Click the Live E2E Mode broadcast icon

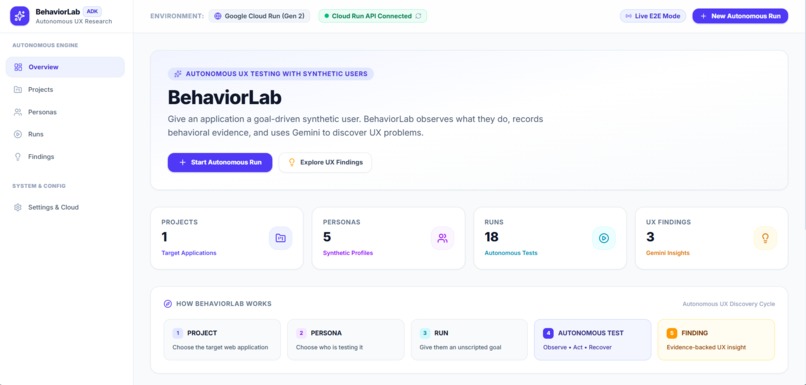tap(628, 16)
